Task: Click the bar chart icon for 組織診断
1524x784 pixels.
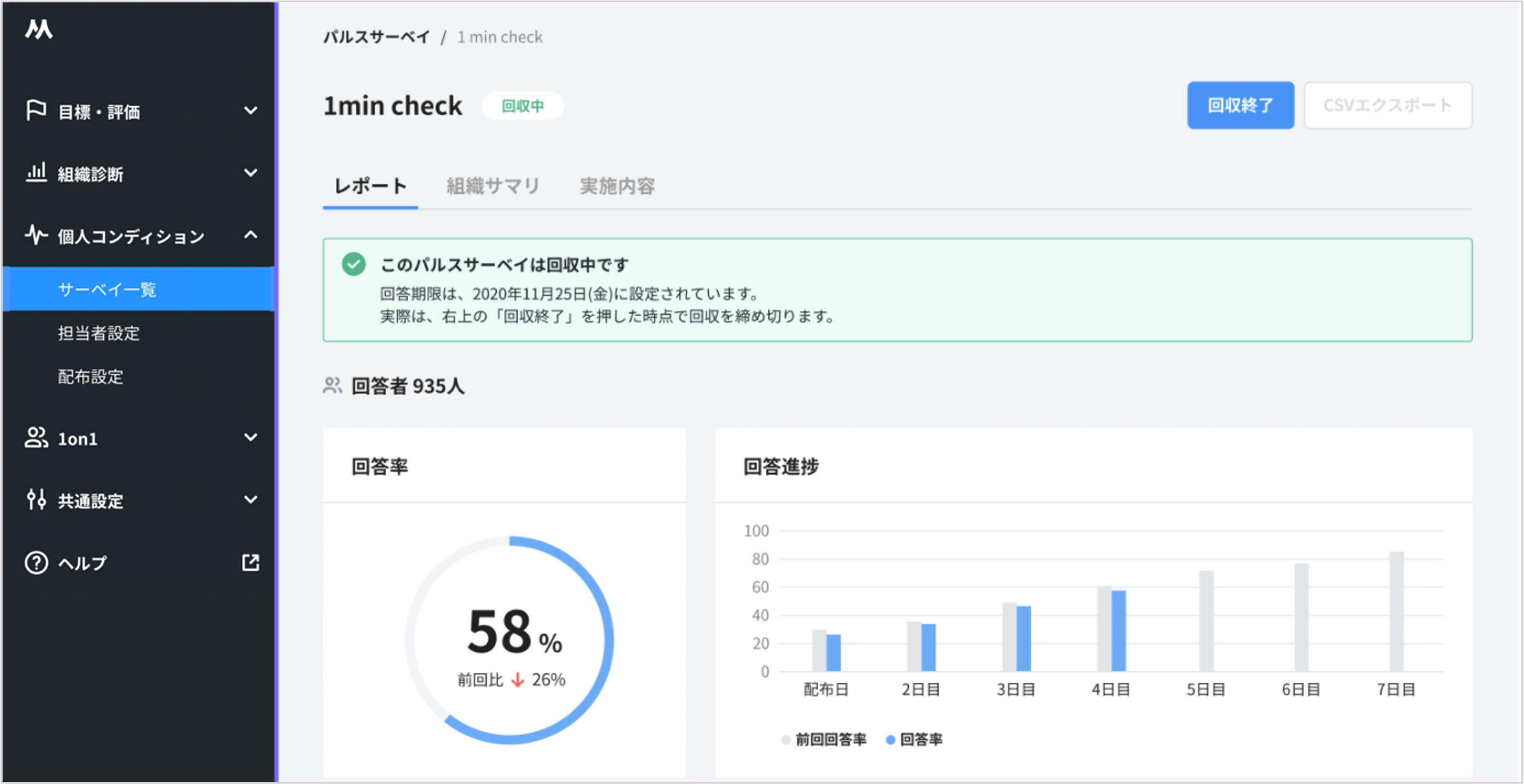Action: 36,173
